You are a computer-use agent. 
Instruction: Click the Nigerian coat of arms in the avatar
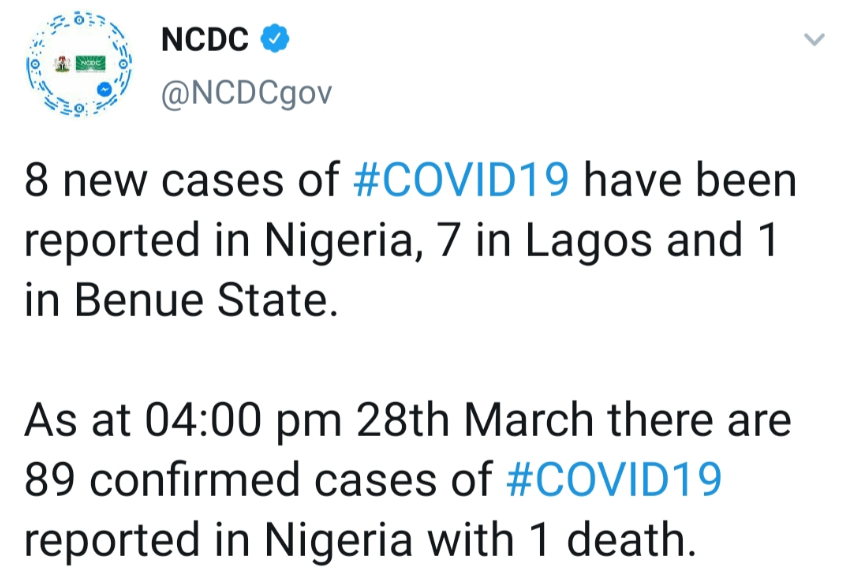(63, 64)
